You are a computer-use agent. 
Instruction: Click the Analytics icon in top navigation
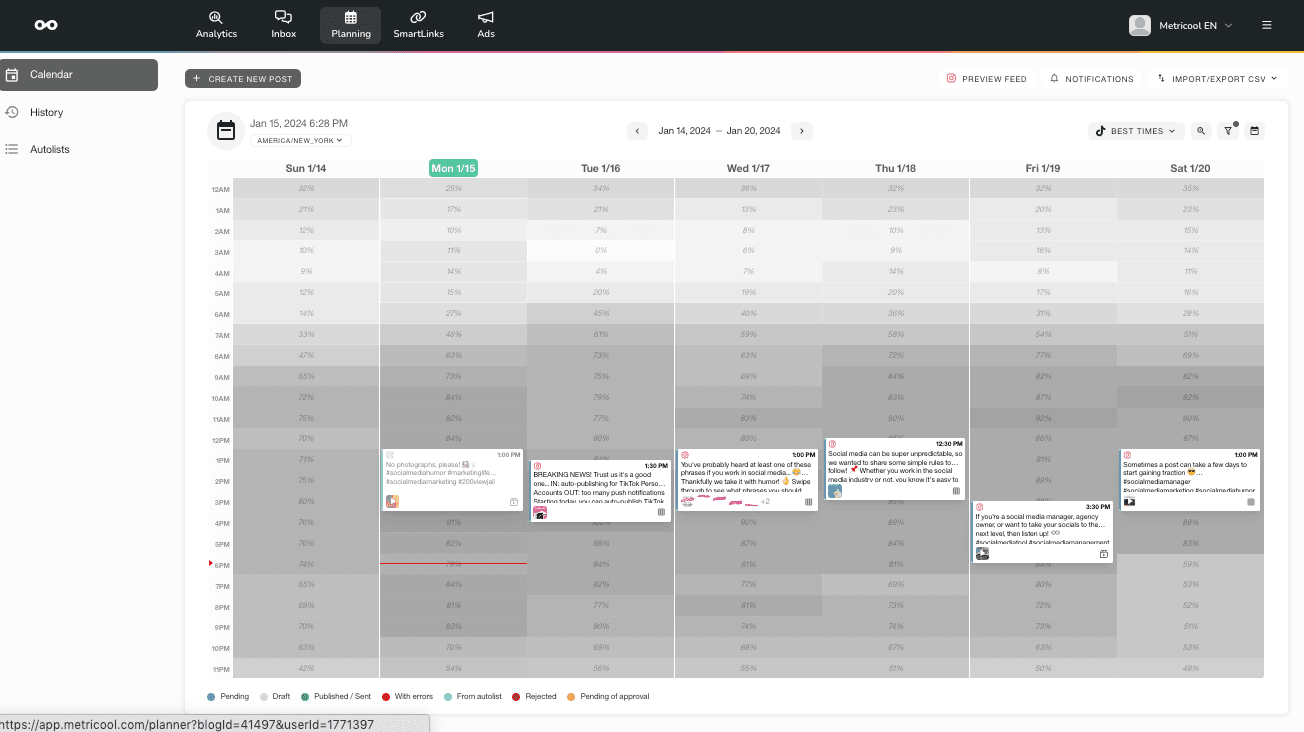(x=216, y=24)
